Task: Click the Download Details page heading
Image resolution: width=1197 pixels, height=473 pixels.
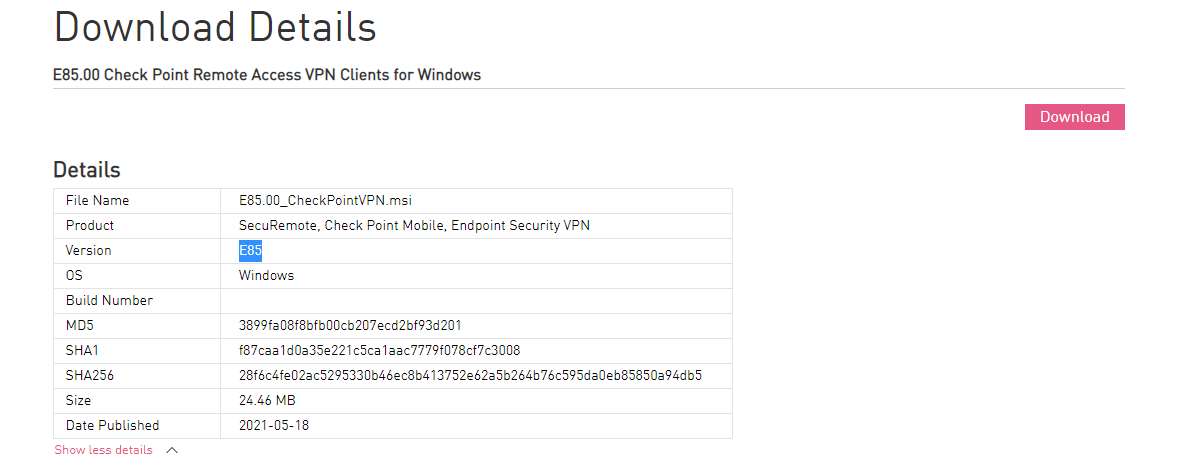Action: (215, 27)
